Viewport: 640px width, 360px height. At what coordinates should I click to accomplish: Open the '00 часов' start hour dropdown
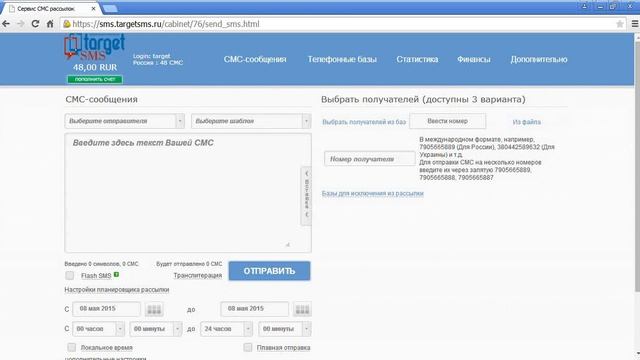click(x=98, y=329)
